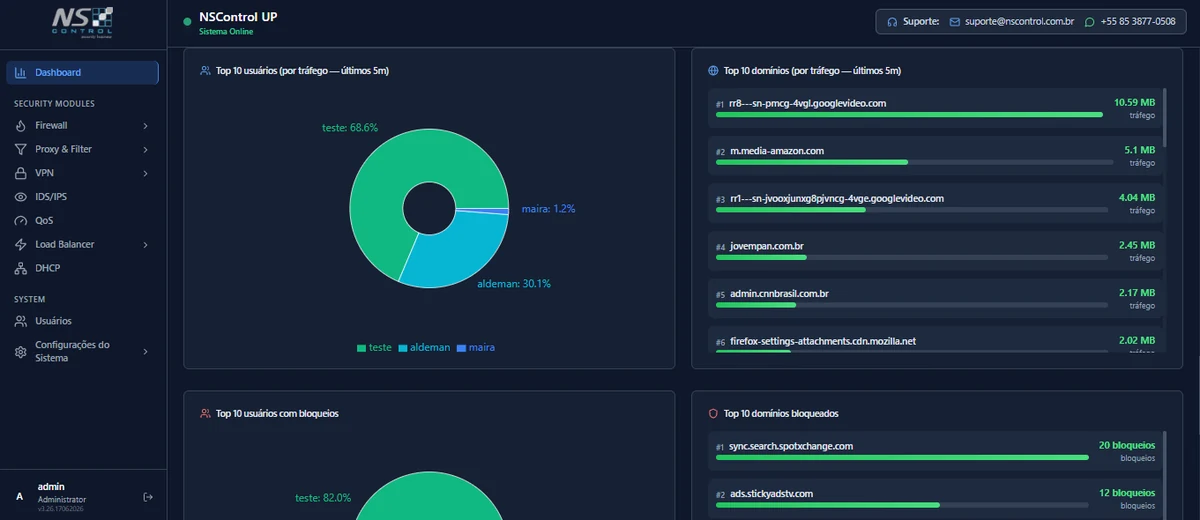Click the Usuários people icon

(x=21, y=321)
